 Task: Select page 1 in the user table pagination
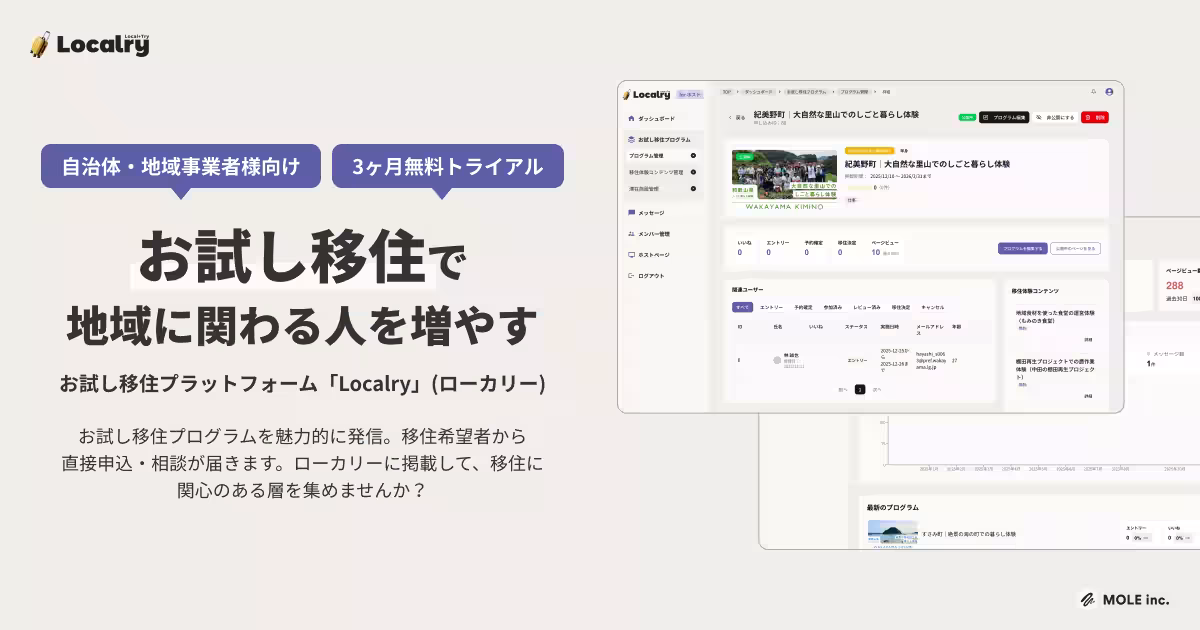click(860, 390)
